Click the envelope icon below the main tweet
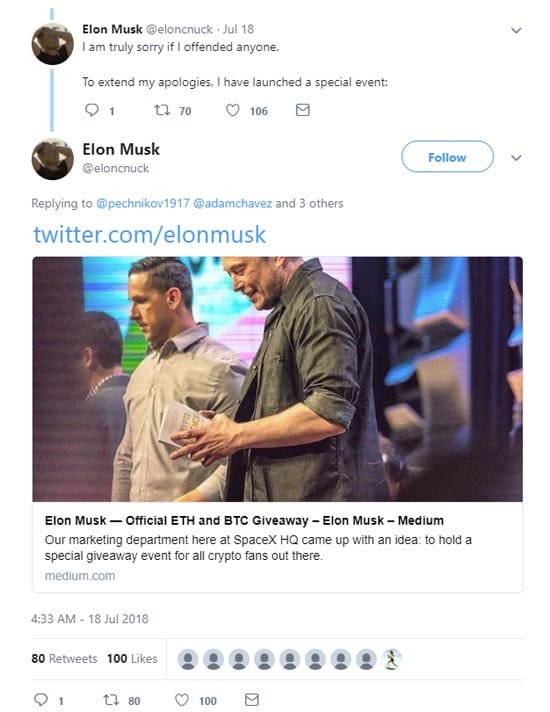Viewport: 550px width, 712px height. [x=252, y=699]
